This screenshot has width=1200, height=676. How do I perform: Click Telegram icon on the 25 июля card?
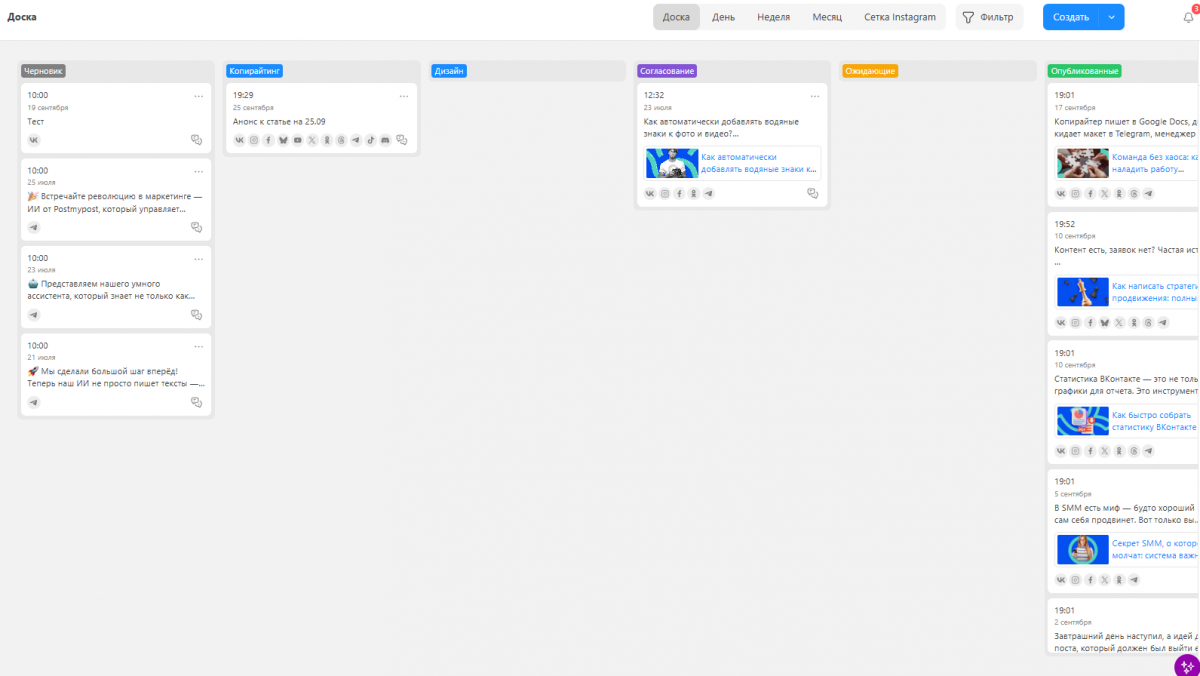(x=34, y=228)
